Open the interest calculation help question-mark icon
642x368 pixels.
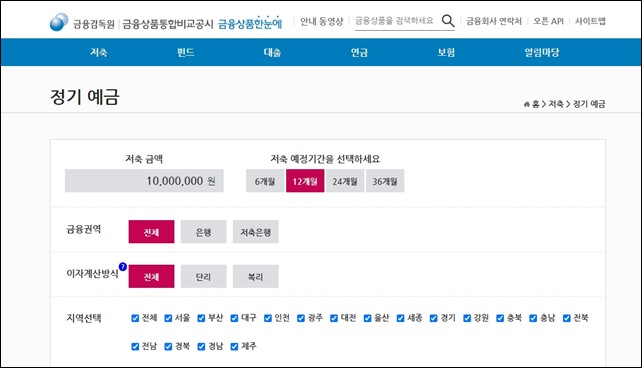point(122,267)
